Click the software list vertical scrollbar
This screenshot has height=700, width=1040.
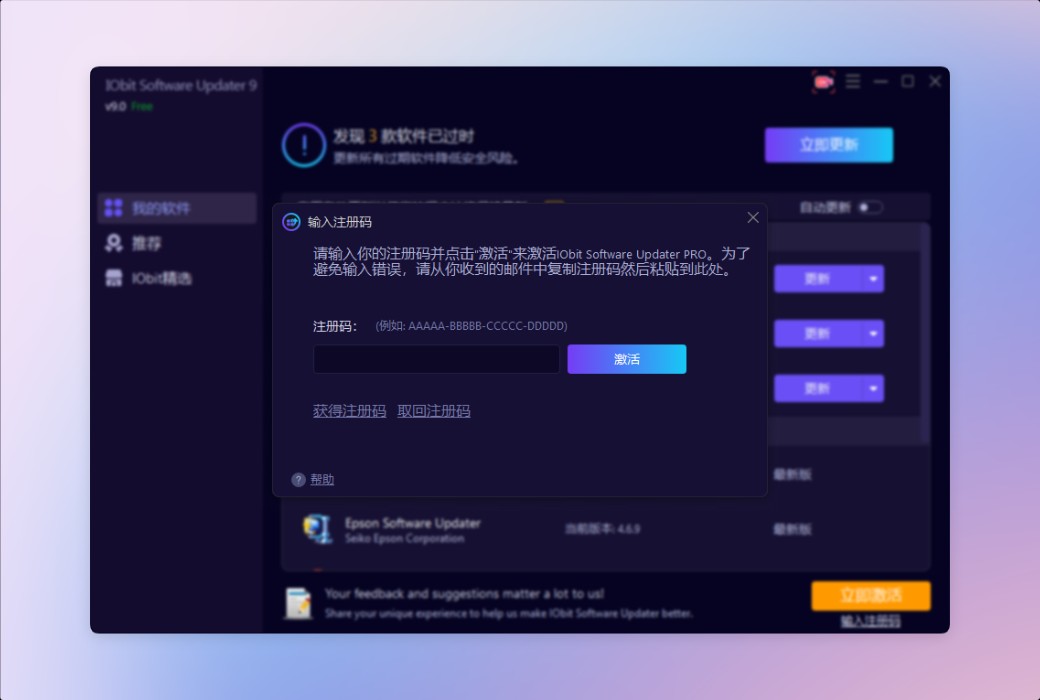click(925, 332)
